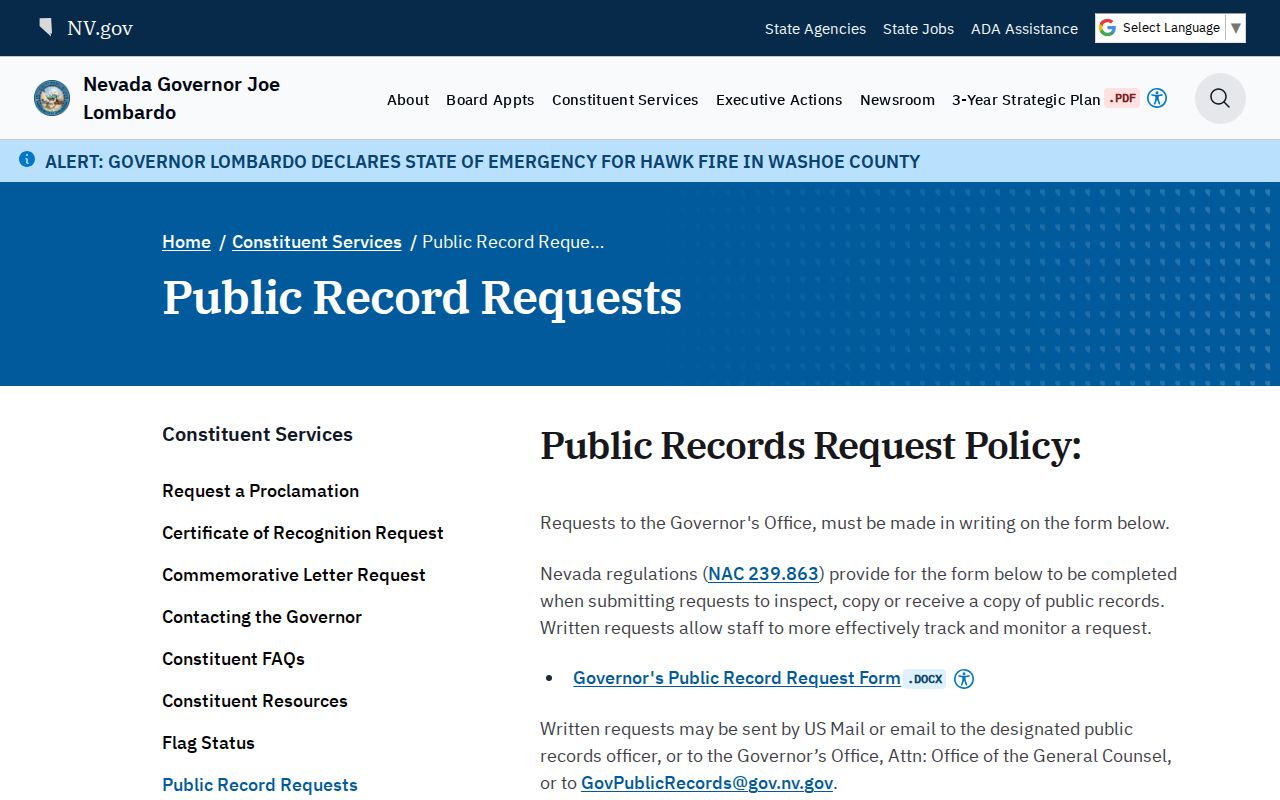Image resolution: width=1280 pixels, height=800 pixels.
Task: Click the PDF badge next to Strategic Plan
Action: [x=1122, y=98]
